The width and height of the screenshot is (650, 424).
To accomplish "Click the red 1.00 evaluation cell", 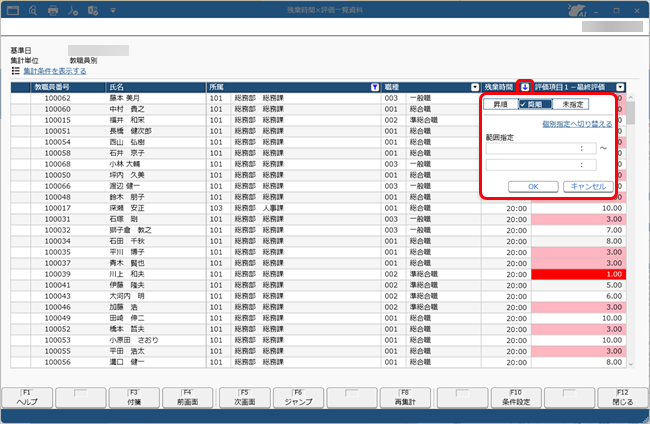I will [x=579, y=274].
